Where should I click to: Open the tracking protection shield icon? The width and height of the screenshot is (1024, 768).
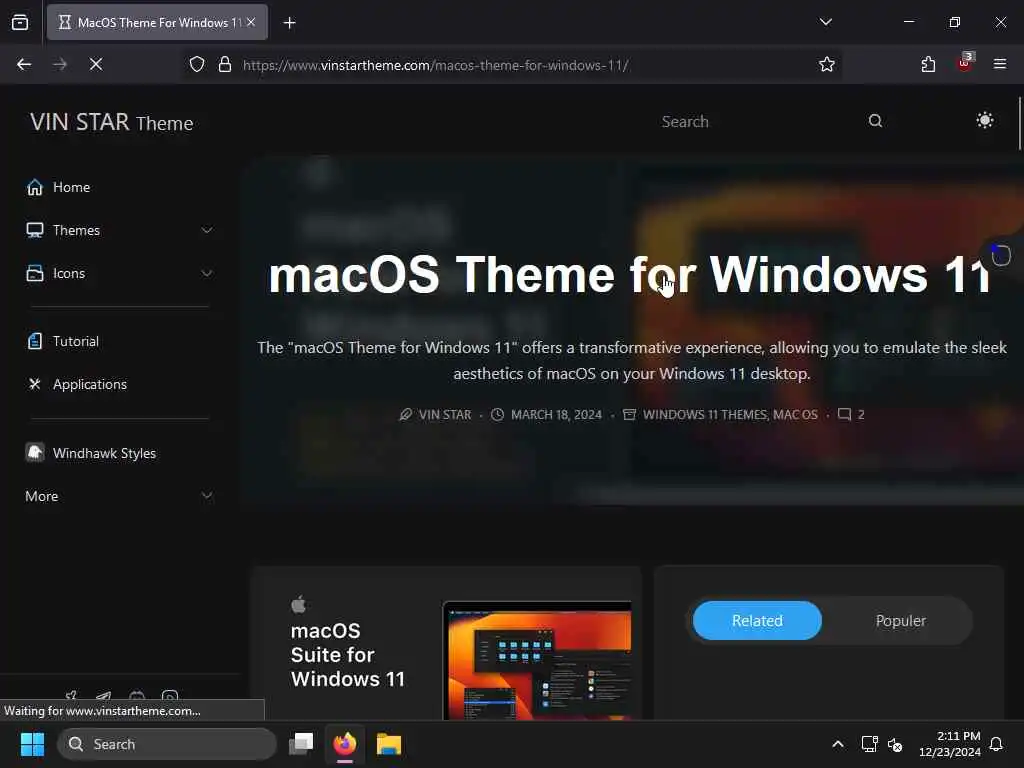197,65
